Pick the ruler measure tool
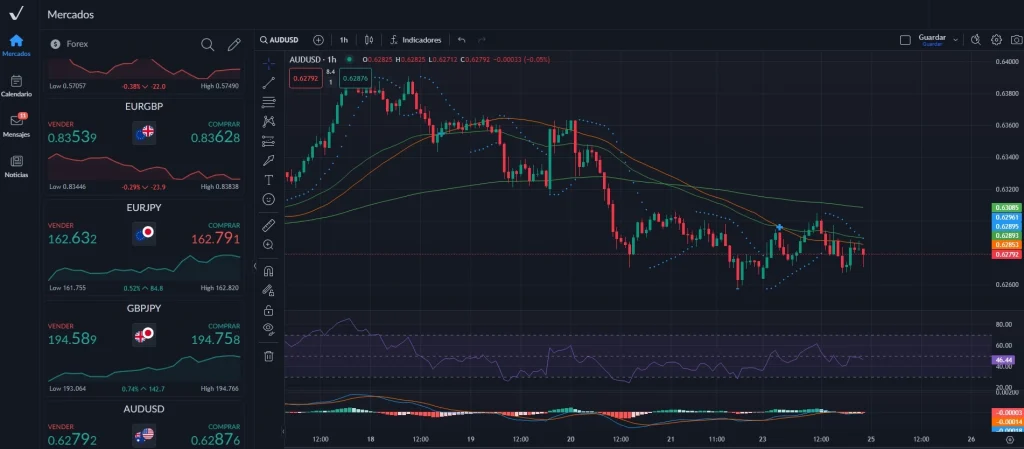 (x=268, y=225)
